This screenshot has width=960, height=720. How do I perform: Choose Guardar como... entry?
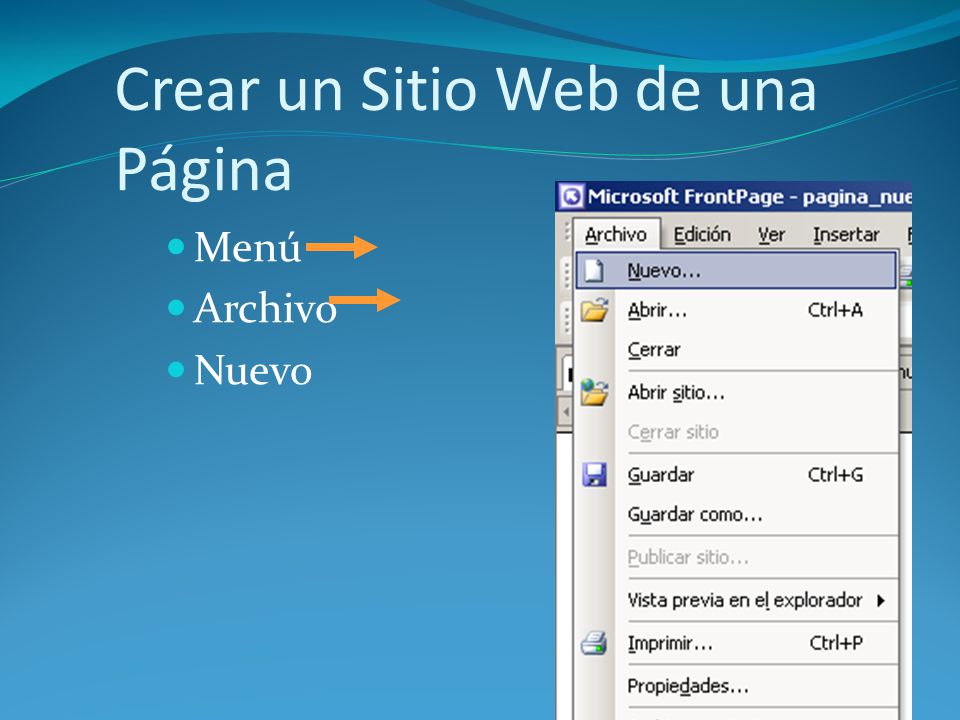pyautogui.click(x=736, y=515)
